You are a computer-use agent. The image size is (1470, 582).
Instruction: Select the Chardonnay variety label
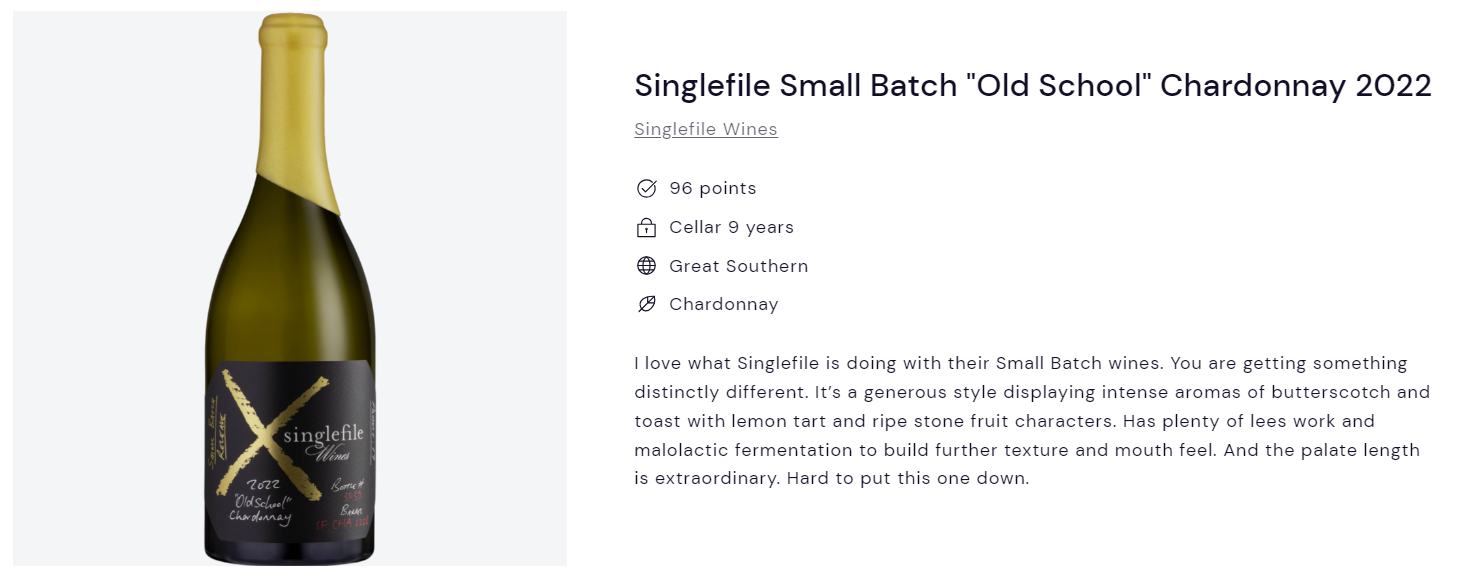tap(724, 304)
